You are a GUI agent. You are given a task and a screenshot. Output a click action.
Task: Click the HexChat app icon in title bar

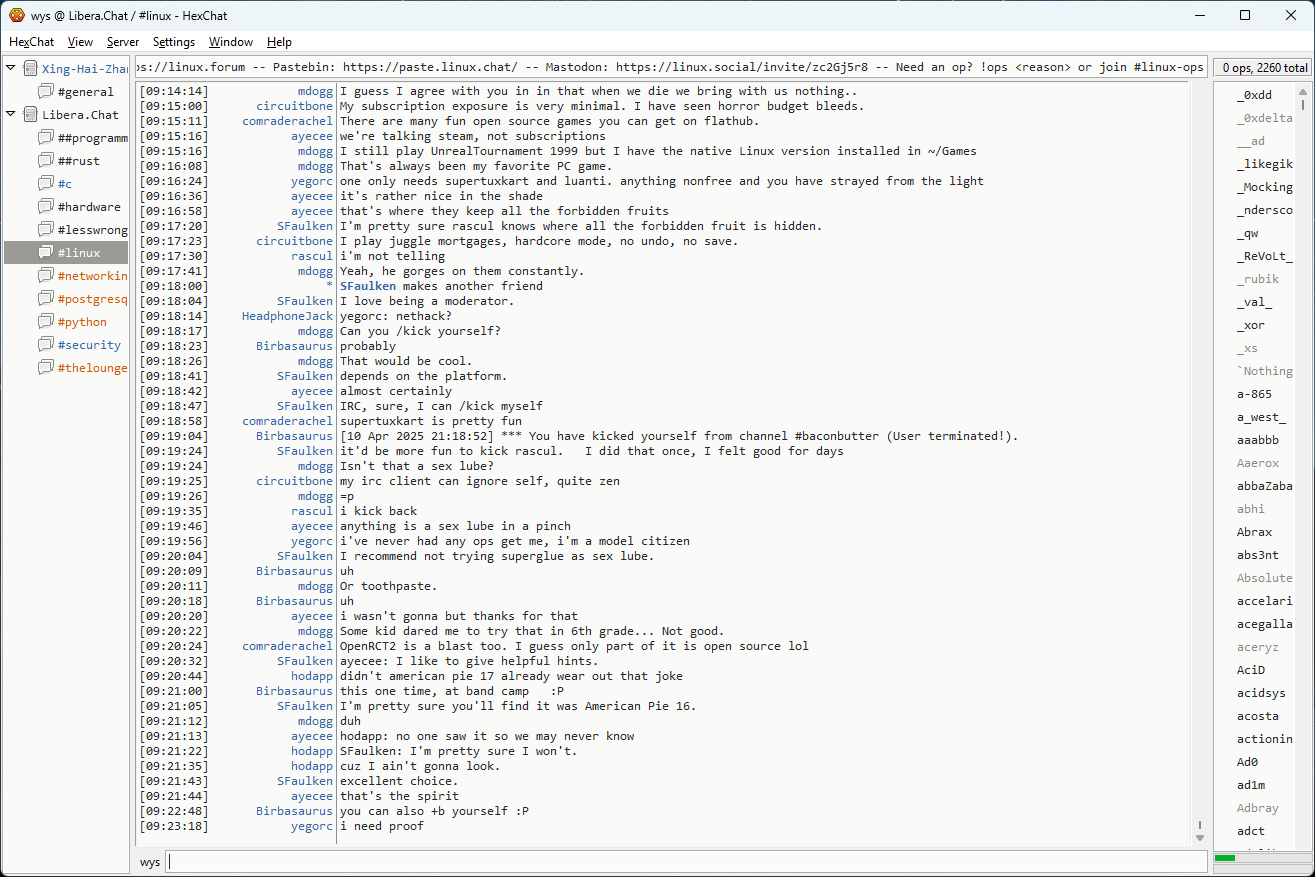[17, 15]
